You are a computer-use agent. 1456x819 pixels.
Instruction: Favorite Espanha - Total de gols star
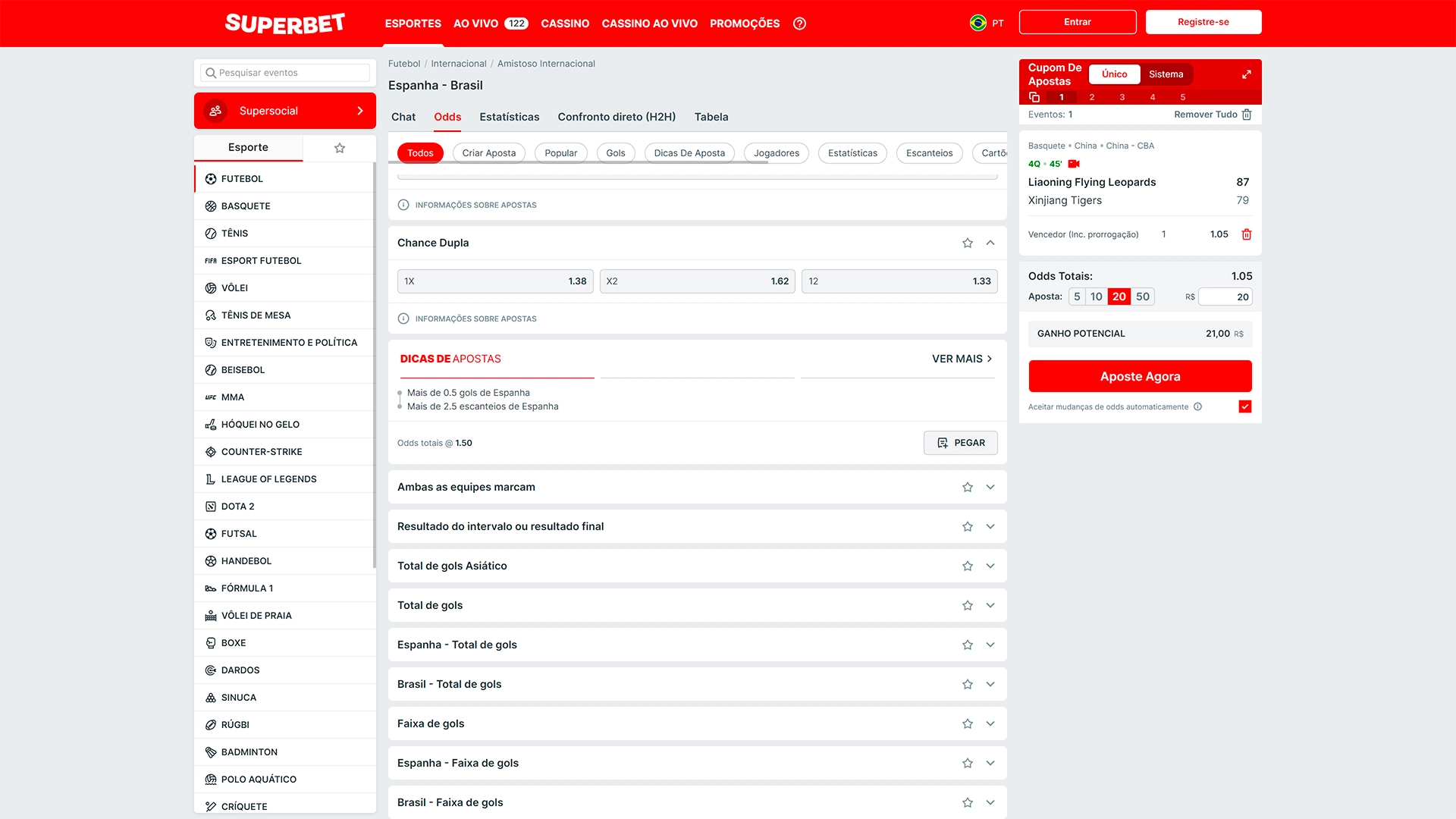coord(968,645)
